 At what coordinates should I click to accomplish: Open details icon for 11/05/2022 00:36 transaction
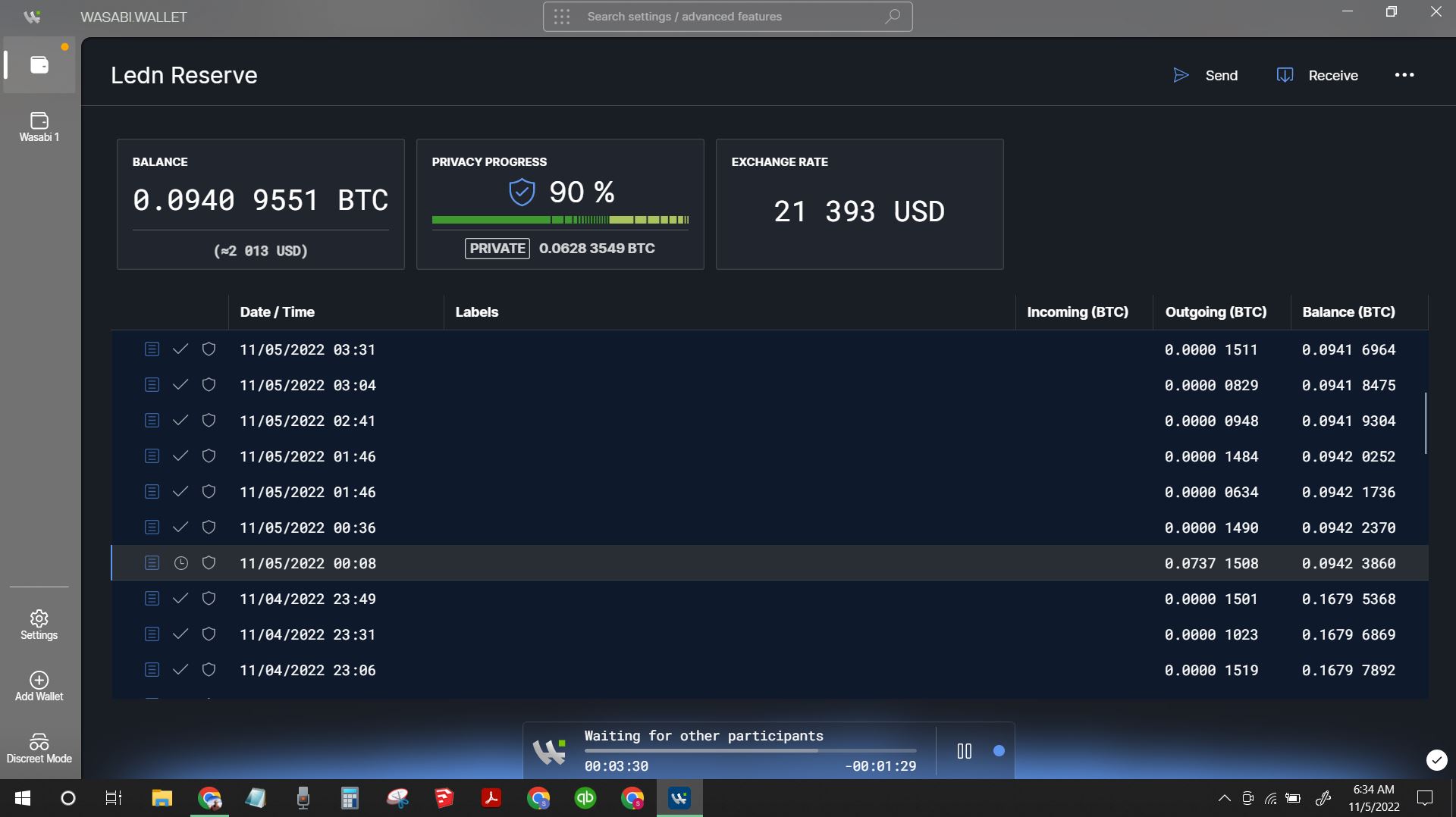pos(152,527)
